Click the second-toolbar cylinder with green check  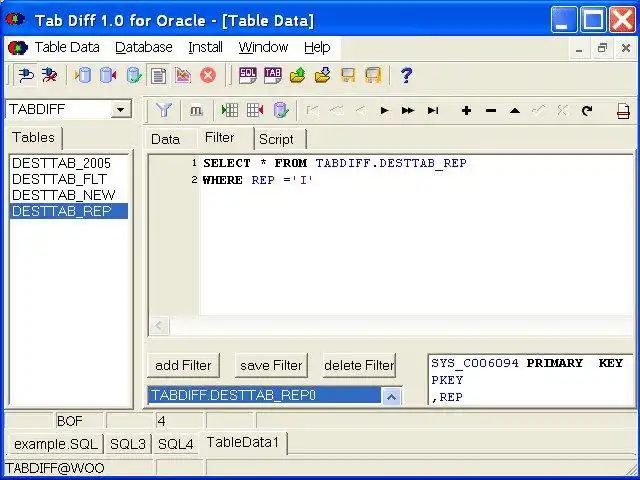point(281,110)
